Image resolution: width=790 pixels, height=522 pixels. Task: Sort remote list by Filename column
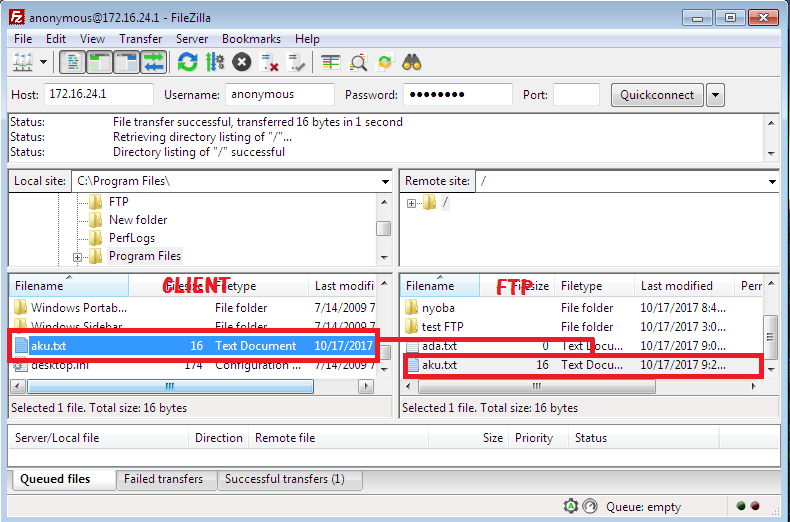point(440,286)
